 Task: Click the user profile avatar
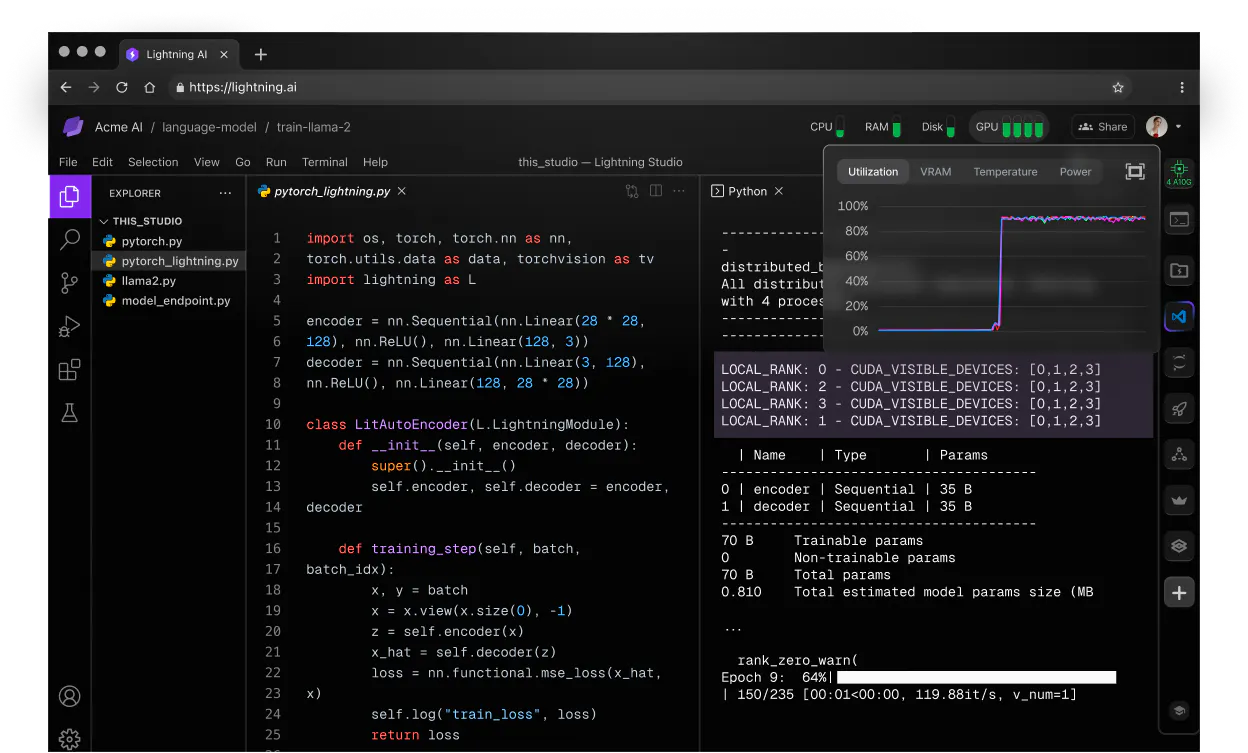(x=1157, y=127)
